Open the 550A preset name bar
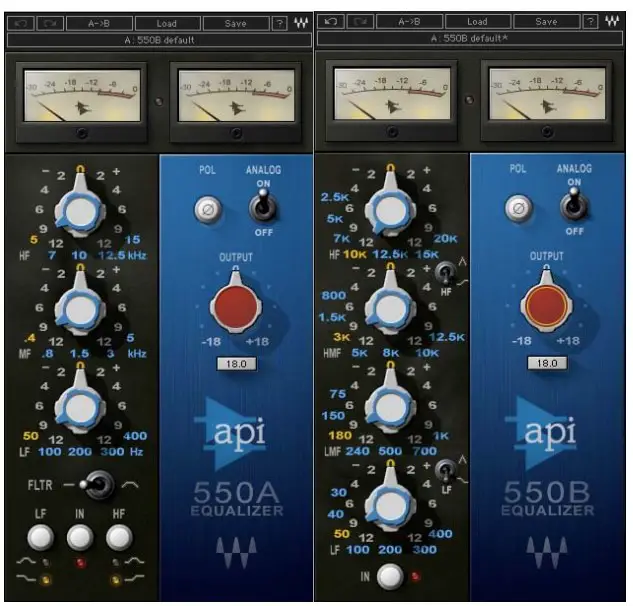The height and width of the screenshot is (606, 633). point(159,40)
